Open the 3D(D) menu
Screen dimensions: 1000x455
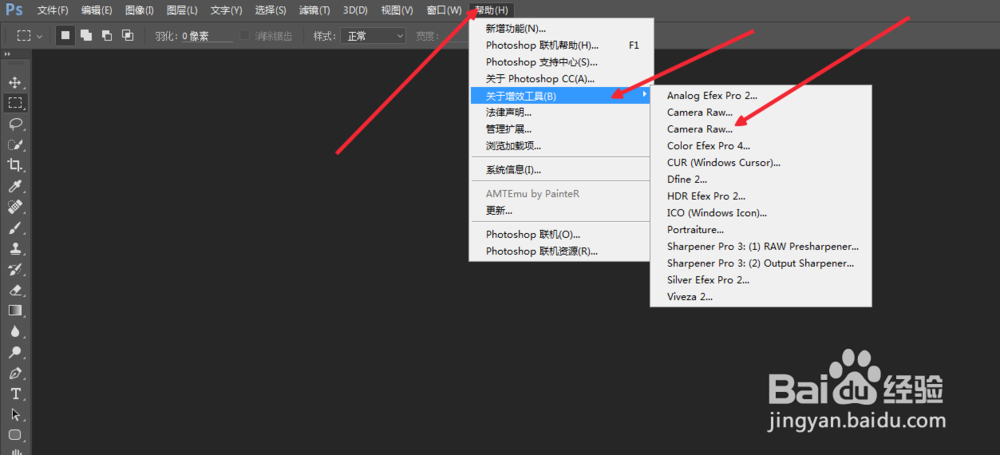355,11
